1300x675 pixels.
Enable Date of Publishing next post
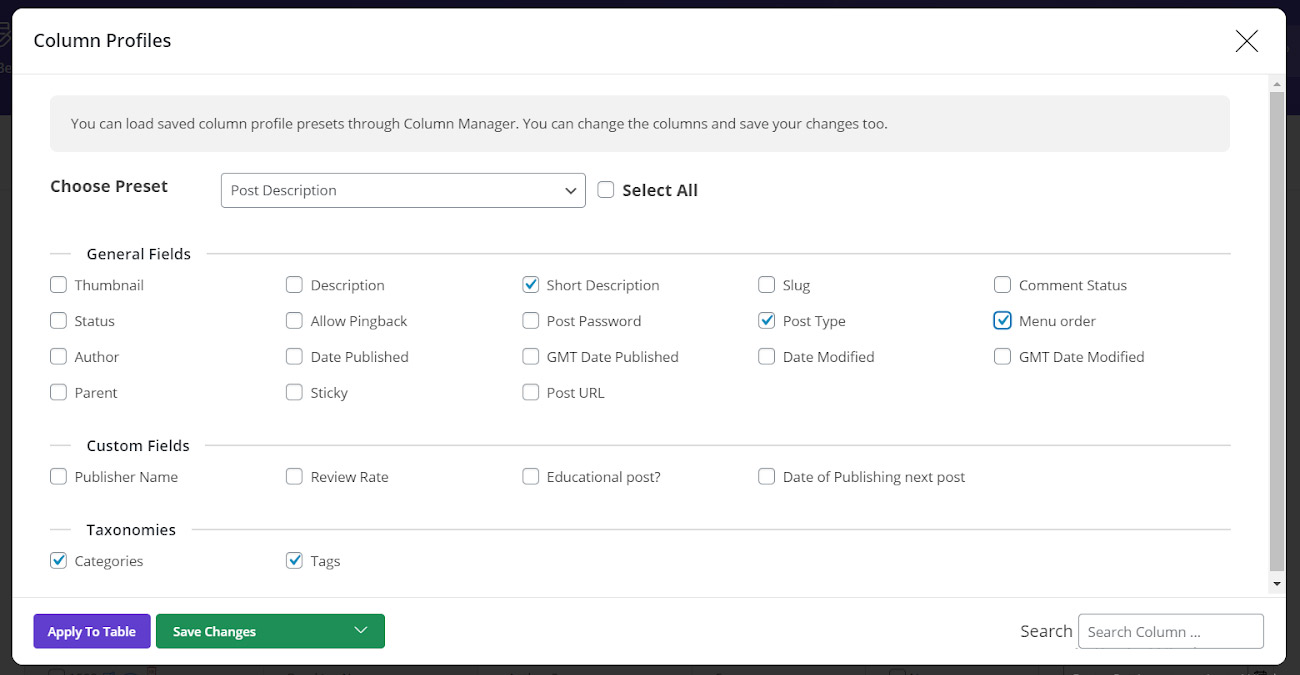pos(767,477)
